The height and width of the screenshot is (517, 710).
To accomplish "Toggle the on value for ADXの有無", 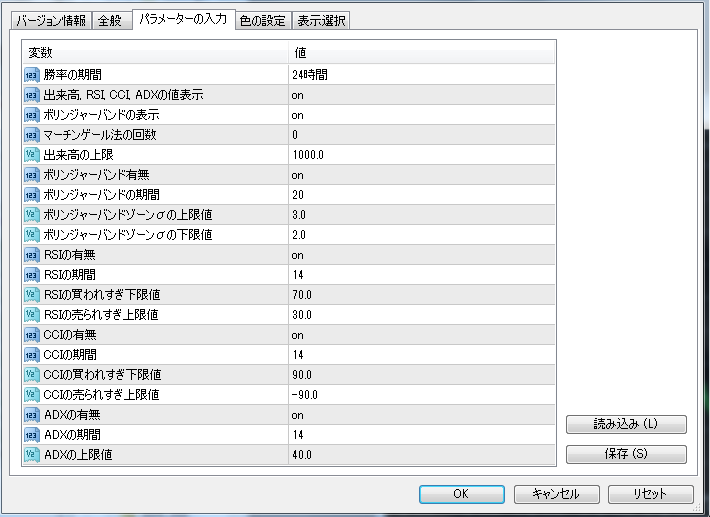I will click(422, 415).
